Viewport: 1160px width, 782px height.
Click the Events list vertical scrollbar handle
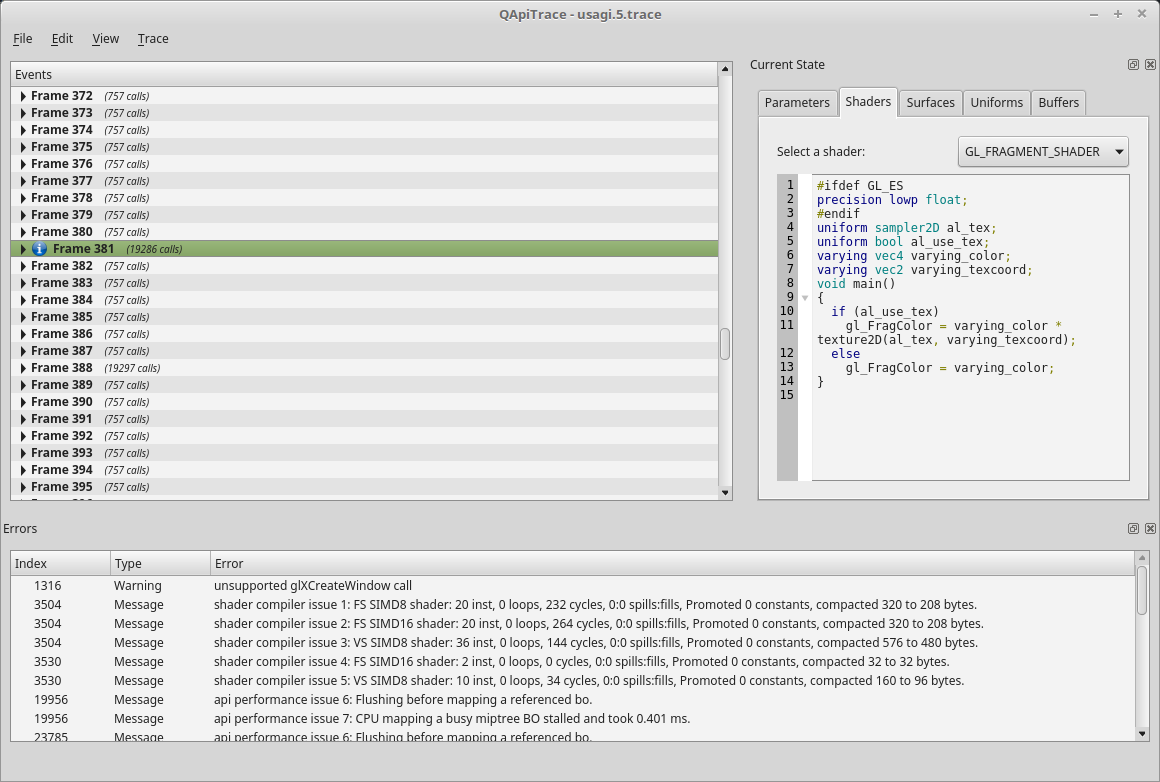point(725,344)
